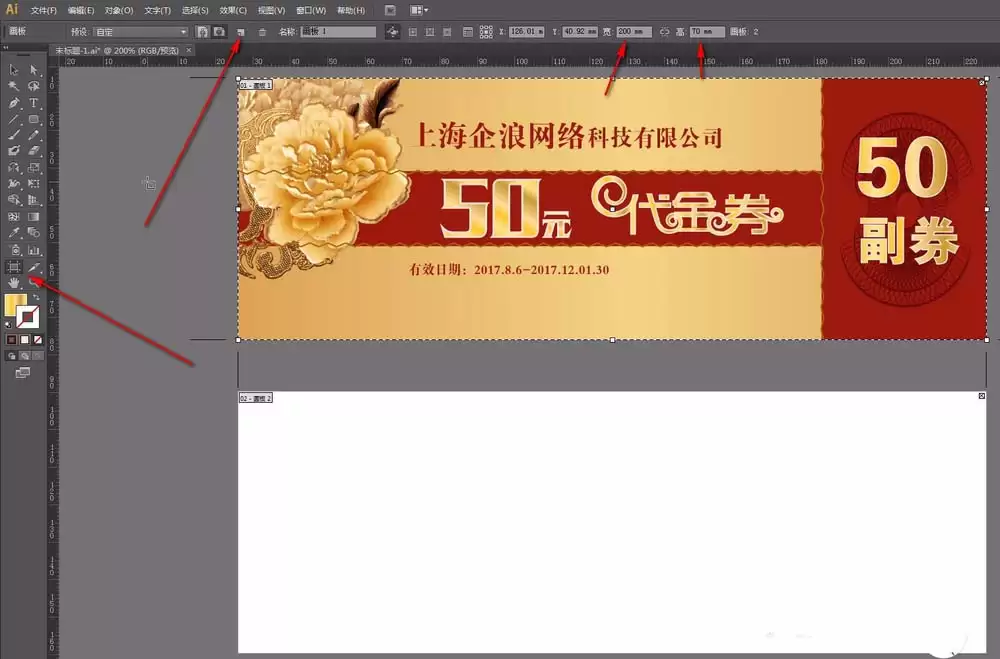1000x659 pixels.
Task: Enable Draw Normal mode
Action: [12, 355]
